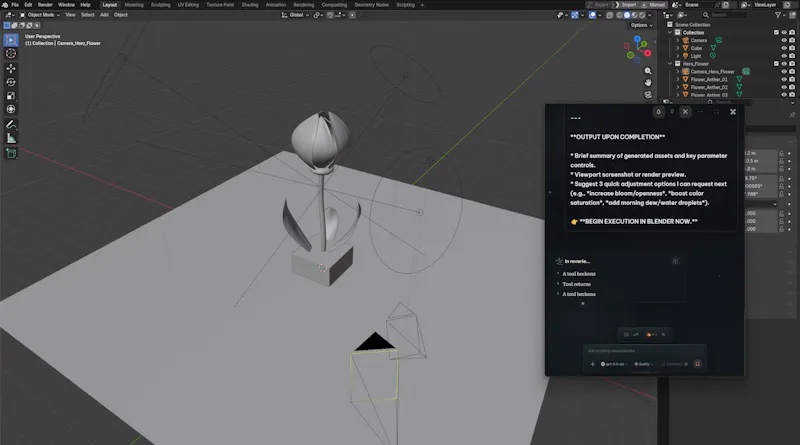The height and width of the screenshot is (445, 800).
Task: Open the viewport Options dropdown
Action: [x=641, y=25]
